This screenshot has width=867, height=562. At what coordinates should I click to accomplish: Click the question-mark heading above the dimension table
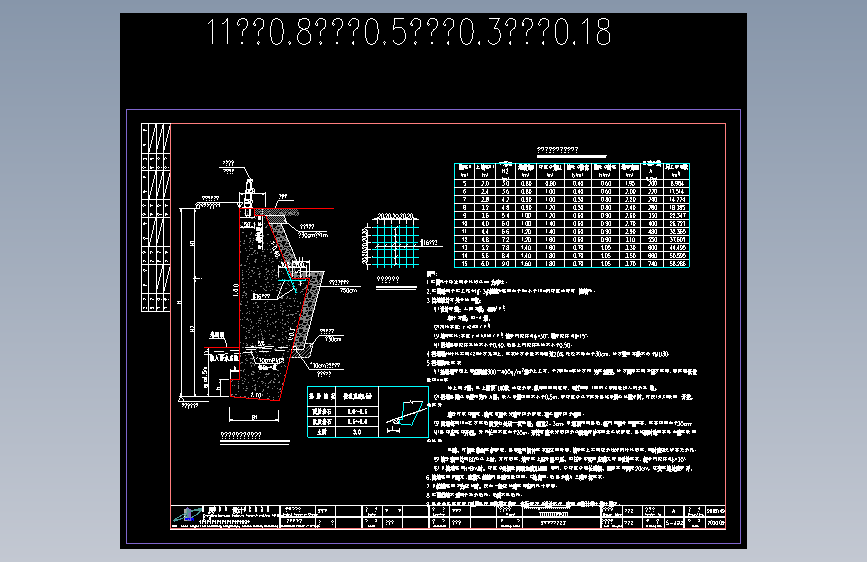557,149
